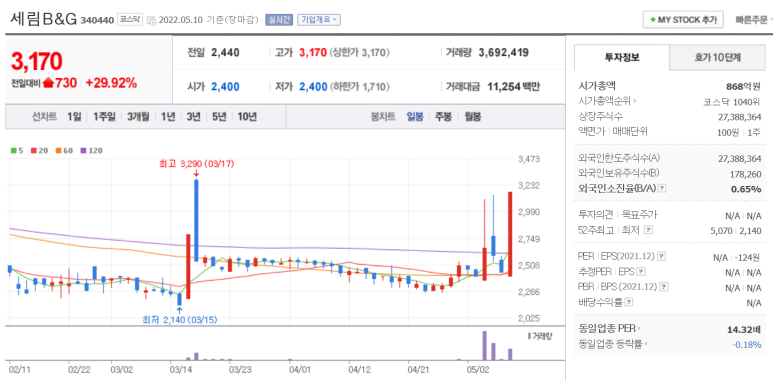
Task: Click the 코스닥 market badge
Action: tap(131, 20)
